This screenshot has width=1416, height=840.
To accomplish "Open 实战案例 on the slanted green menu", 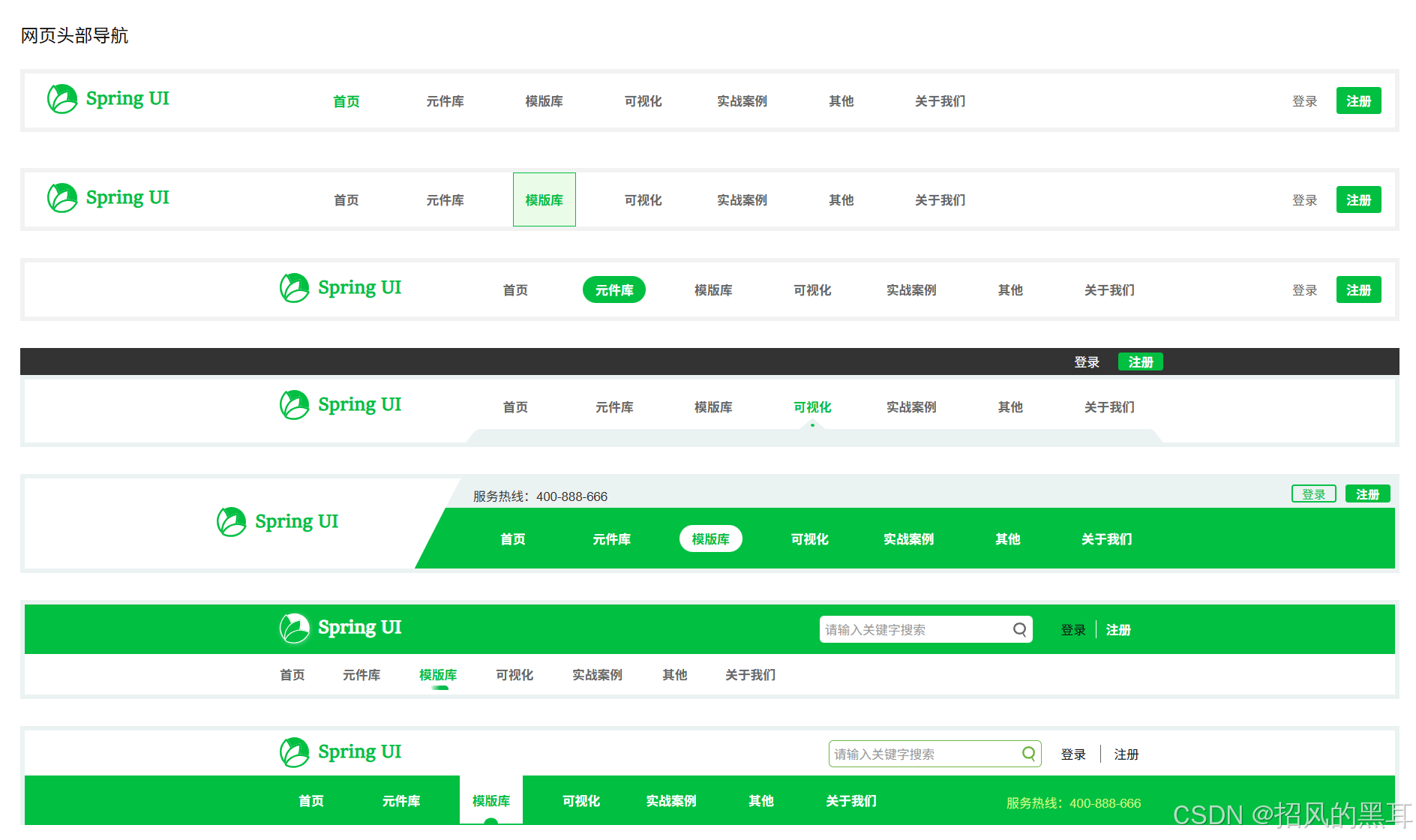I will pyautogui.click(x=909, y=539).
